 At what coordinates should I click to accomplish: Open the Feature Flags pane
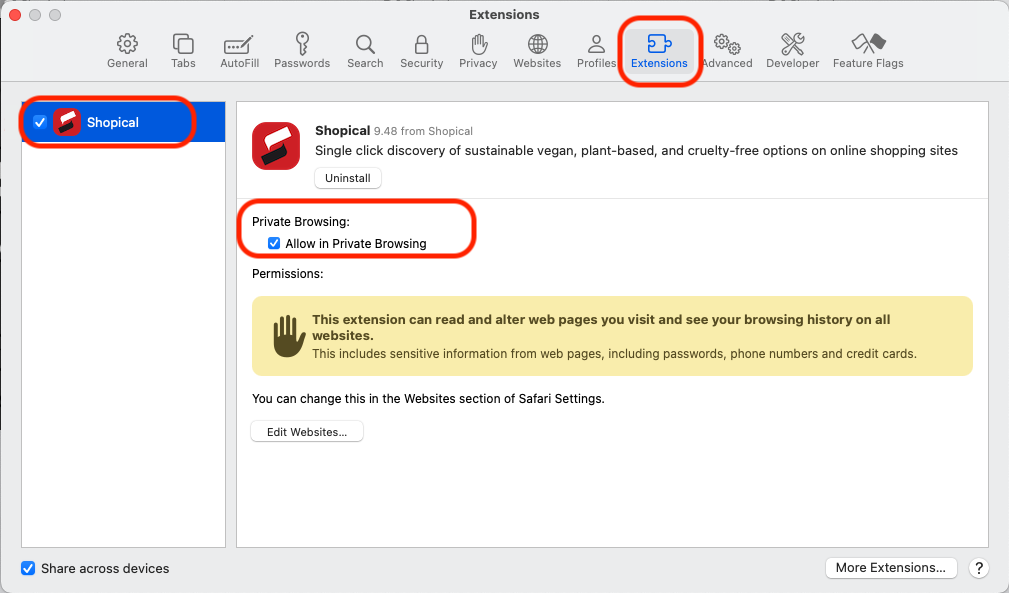point(868,51)
